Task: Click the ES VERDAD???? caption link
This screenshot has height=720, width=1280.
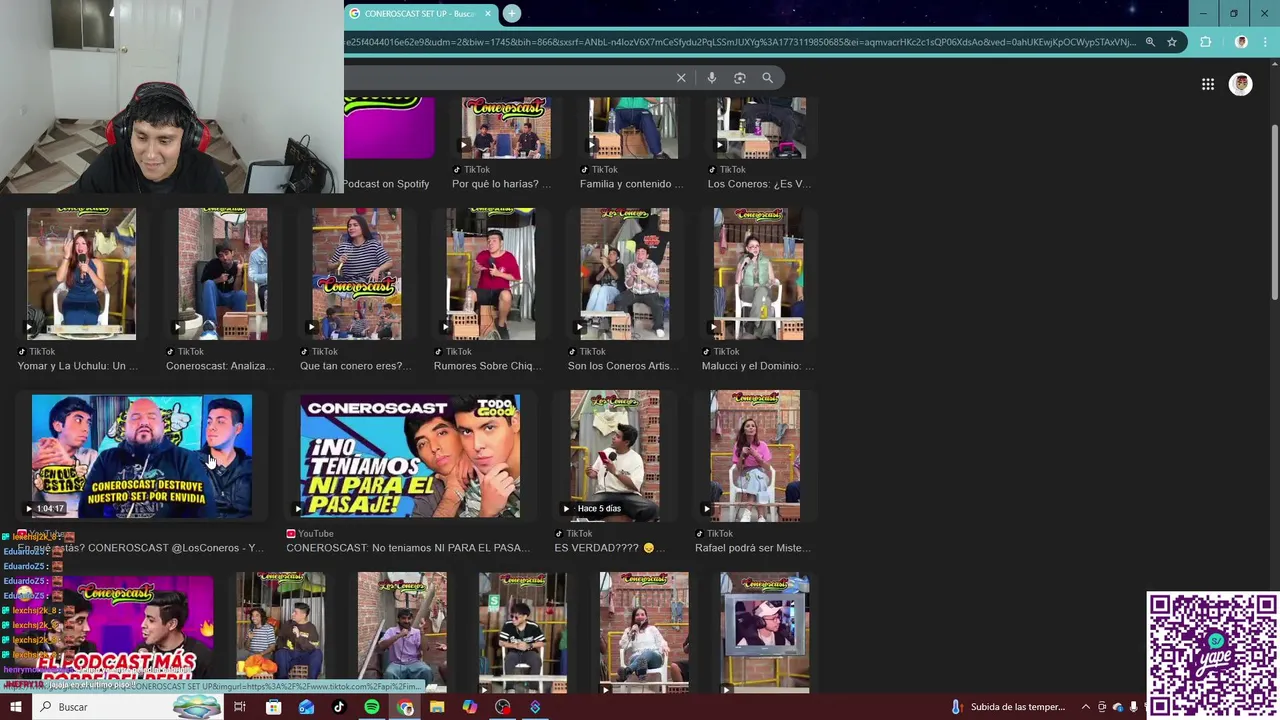Action: coord(611,548)
